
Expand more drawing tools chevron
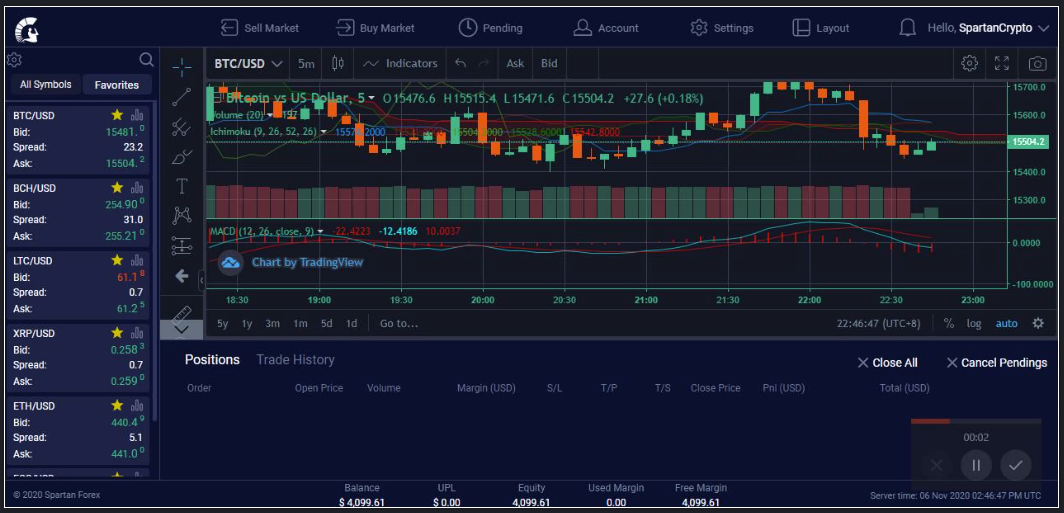pos(181,329)
